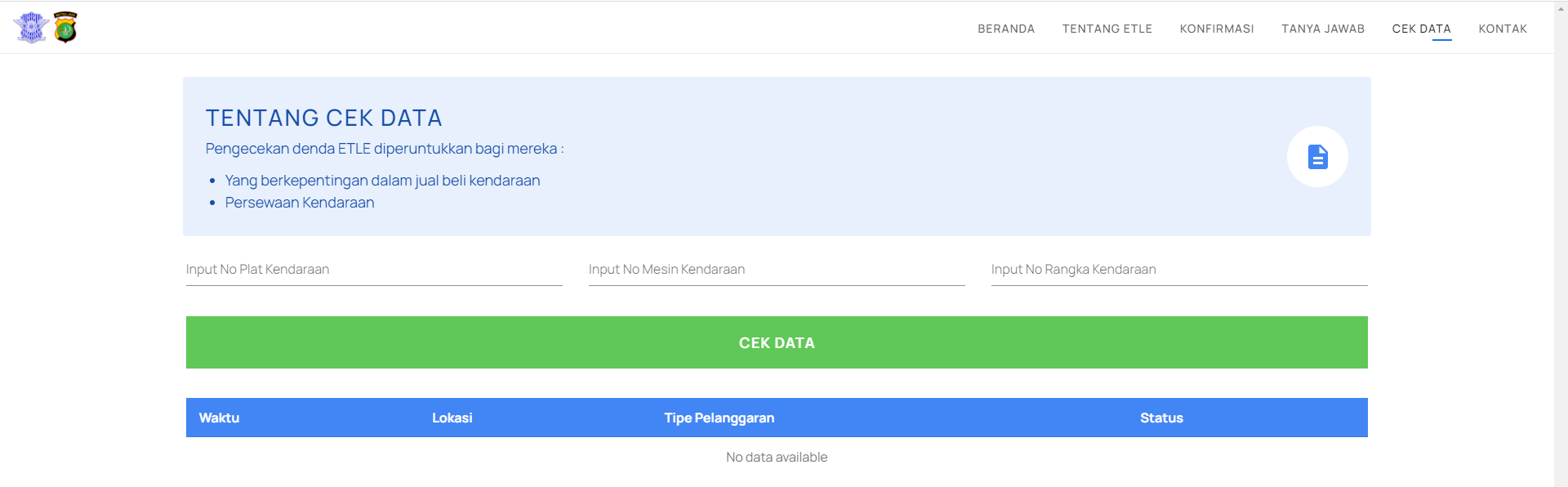Screen dimensions: 1568x487
Task: Click the Polda Metro Jaya shield logo
Action: 65,28
